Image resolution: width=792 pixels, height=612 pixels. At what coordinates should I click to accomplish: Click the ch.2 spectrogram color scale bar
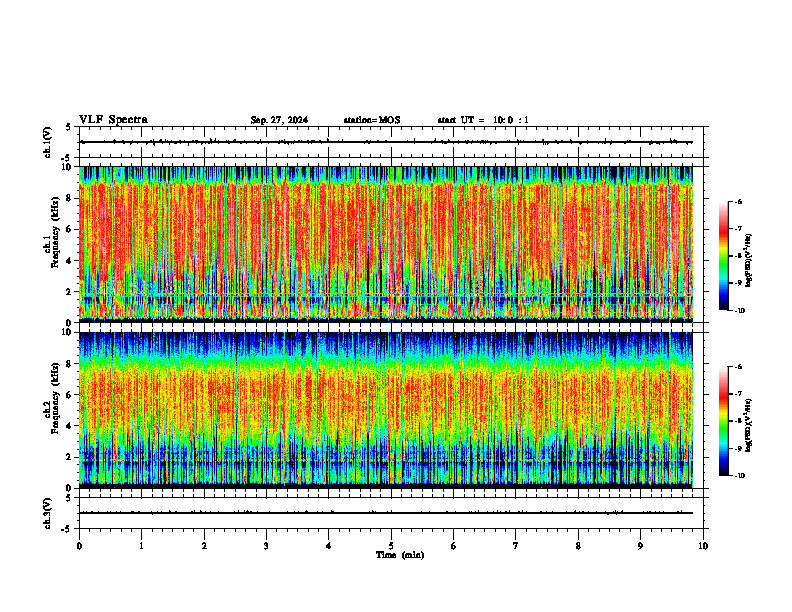pos(724,421)
